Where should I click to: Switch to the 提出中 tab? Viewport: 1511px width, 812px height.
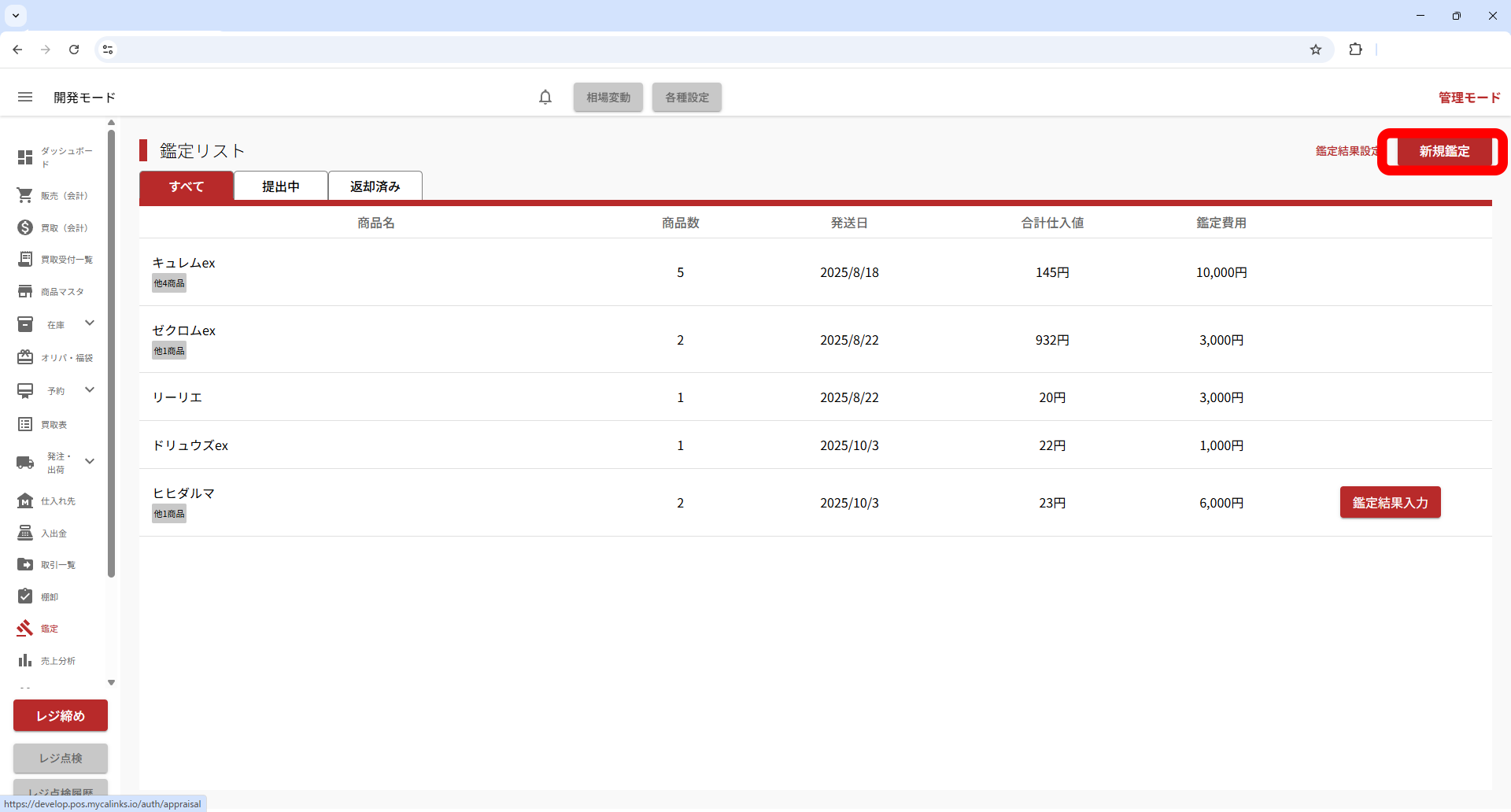281,186
